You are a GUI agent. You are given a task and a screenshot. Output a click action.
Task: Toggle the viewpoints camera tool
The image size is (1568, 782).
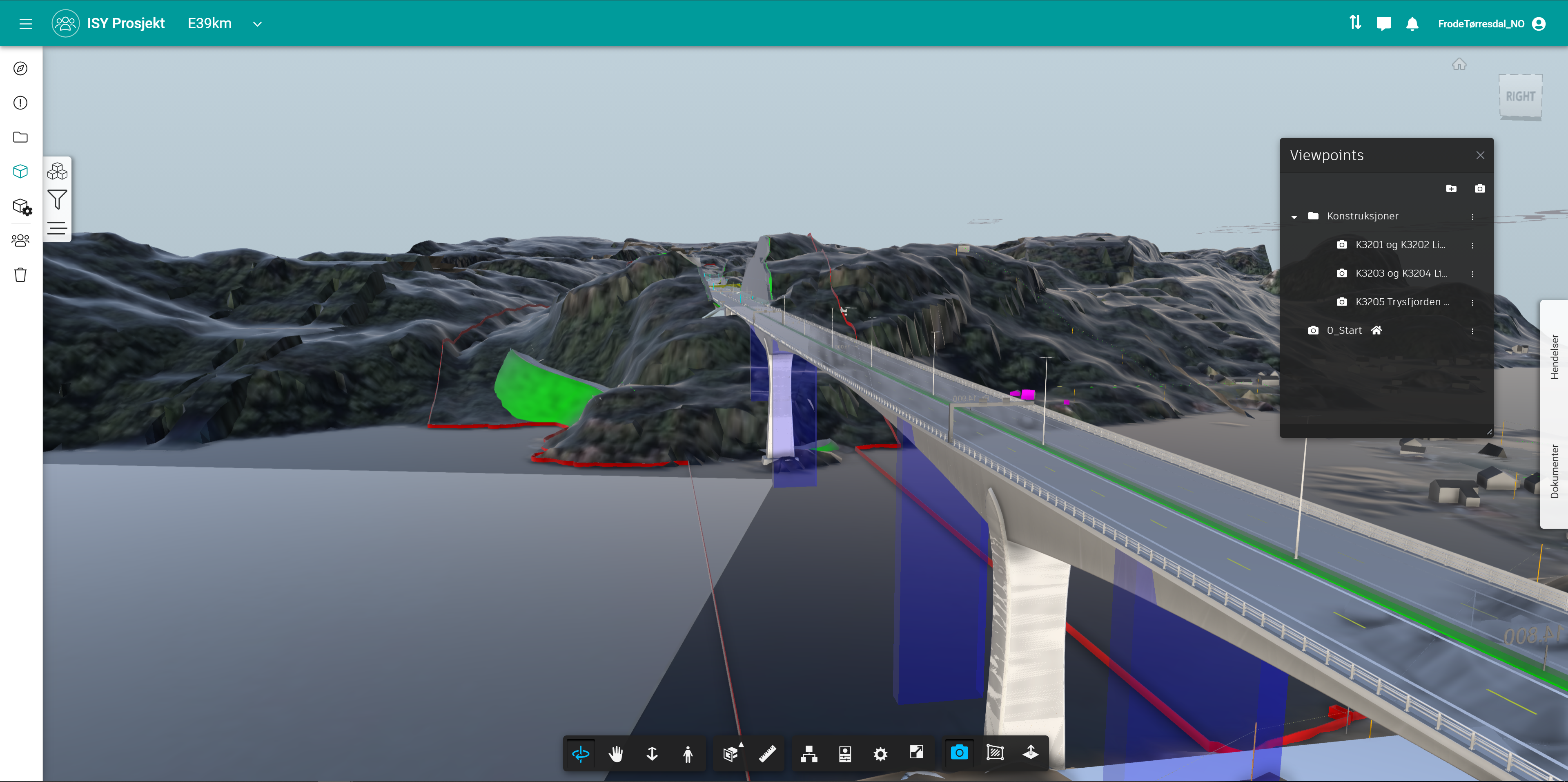pos(959,753)
